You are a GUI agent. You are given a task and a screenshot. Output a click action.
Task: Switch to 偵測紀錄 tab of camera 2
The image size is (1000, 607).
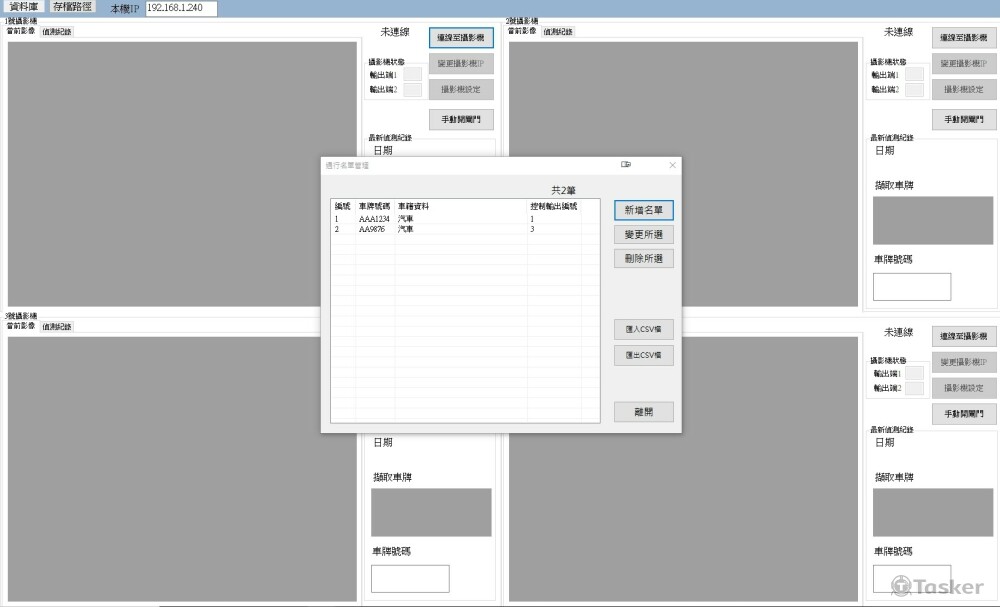tap(558, 31)
